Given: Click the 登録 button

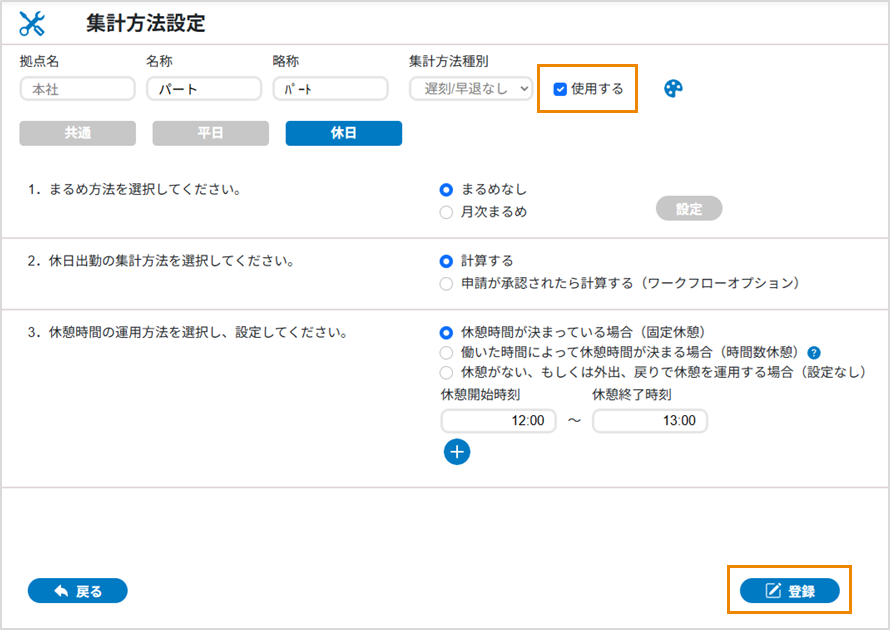Looking at the screenshot, I should [789, 591].
